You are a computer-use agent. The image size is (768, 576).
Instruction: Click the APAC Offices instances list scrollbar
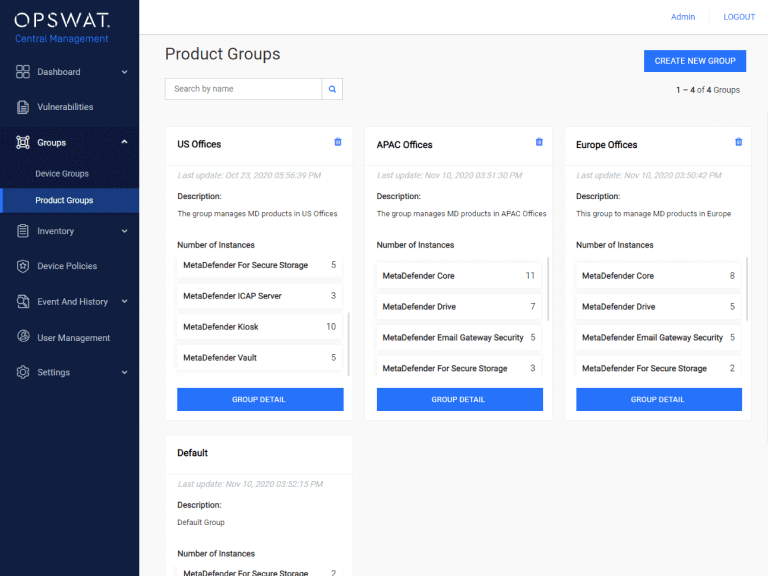click(548, 289)
